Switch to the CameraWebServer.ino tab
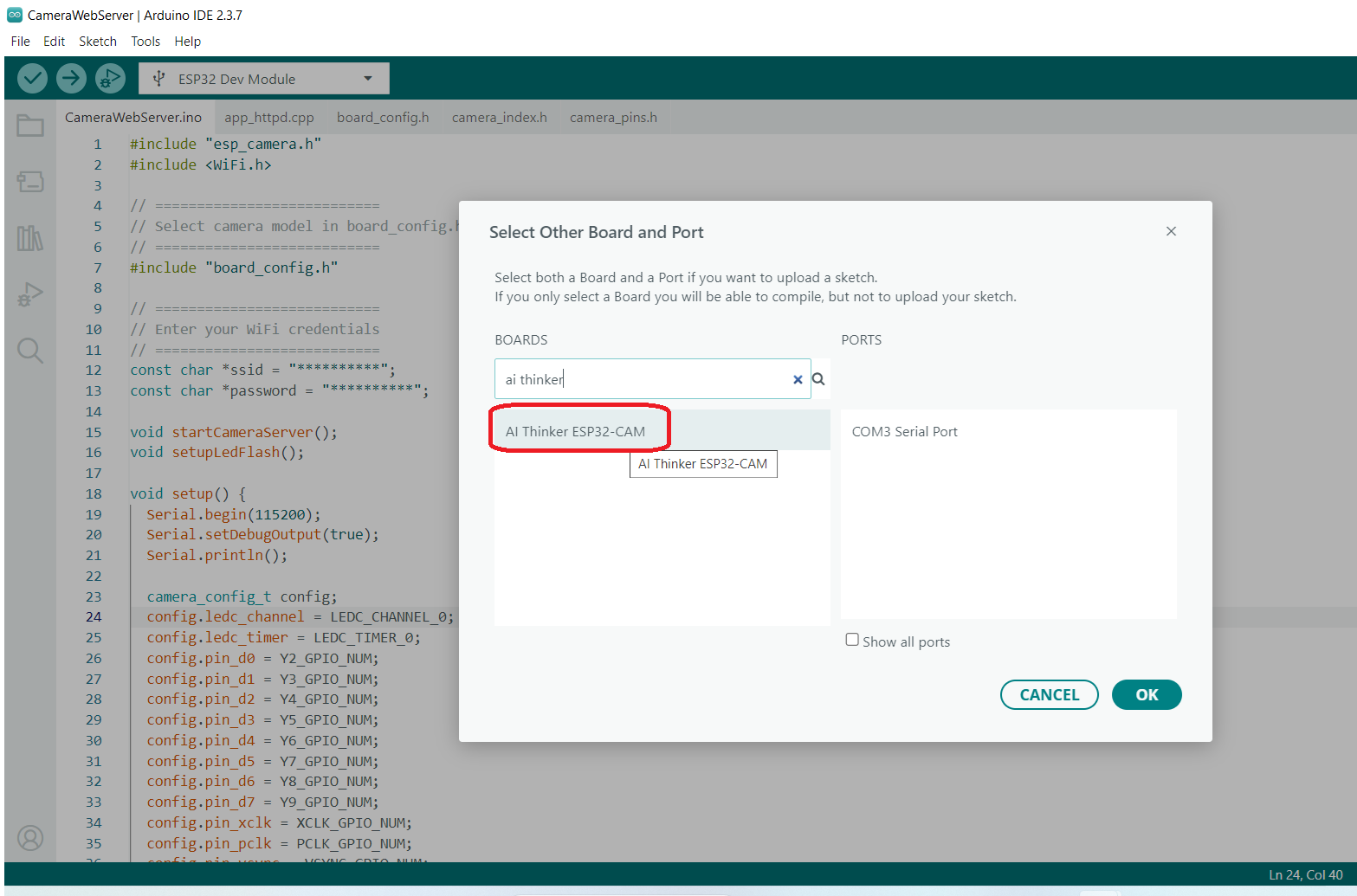Screen dimensions: 1357x896 pyautogui.click(x=133, y=117)
